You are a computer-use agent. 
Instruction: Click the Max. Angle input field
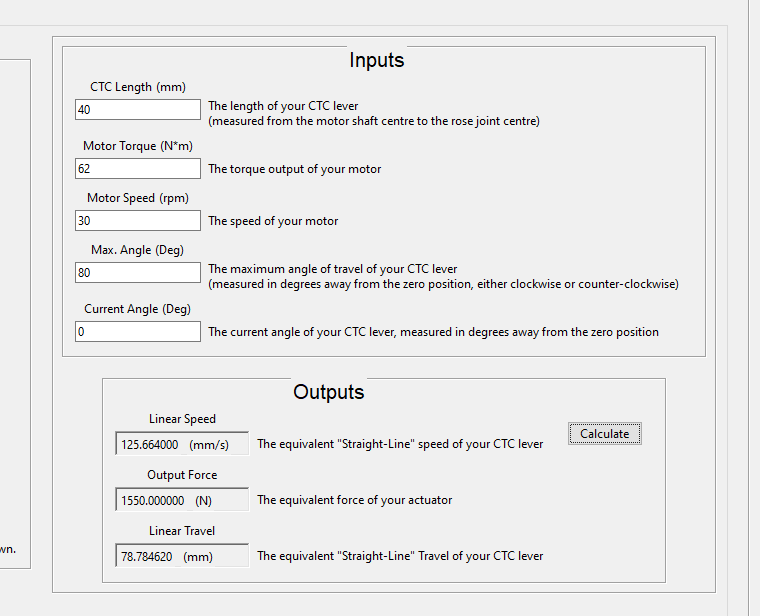tap(138, 272)
